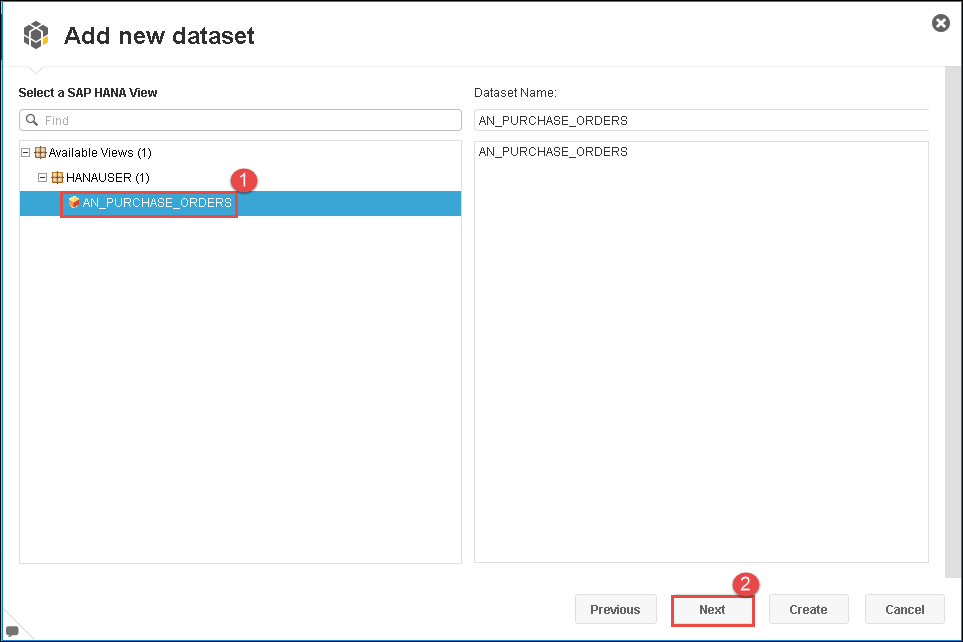Click the HANAUSER package icon
This screenshot has width=963, height=642.
click(58, 178)
